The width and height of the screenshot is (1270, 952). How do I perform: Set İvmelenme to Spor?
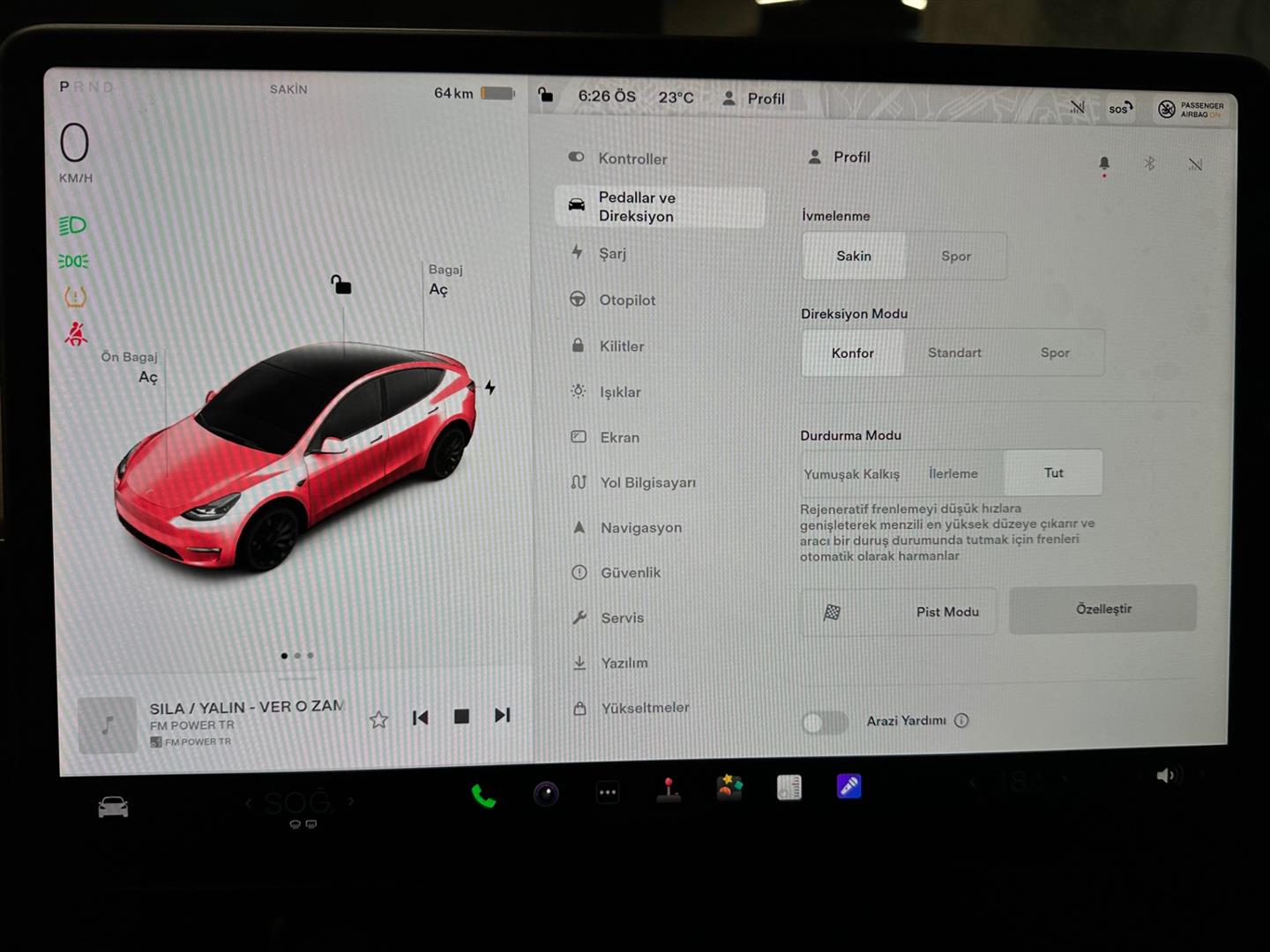point(956,256)
